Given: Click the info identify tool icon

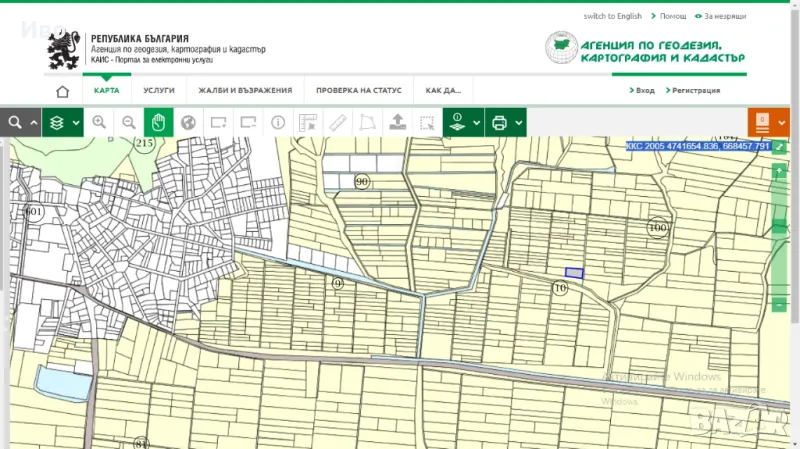Looking at the screenshot, I should click(278, 123).
